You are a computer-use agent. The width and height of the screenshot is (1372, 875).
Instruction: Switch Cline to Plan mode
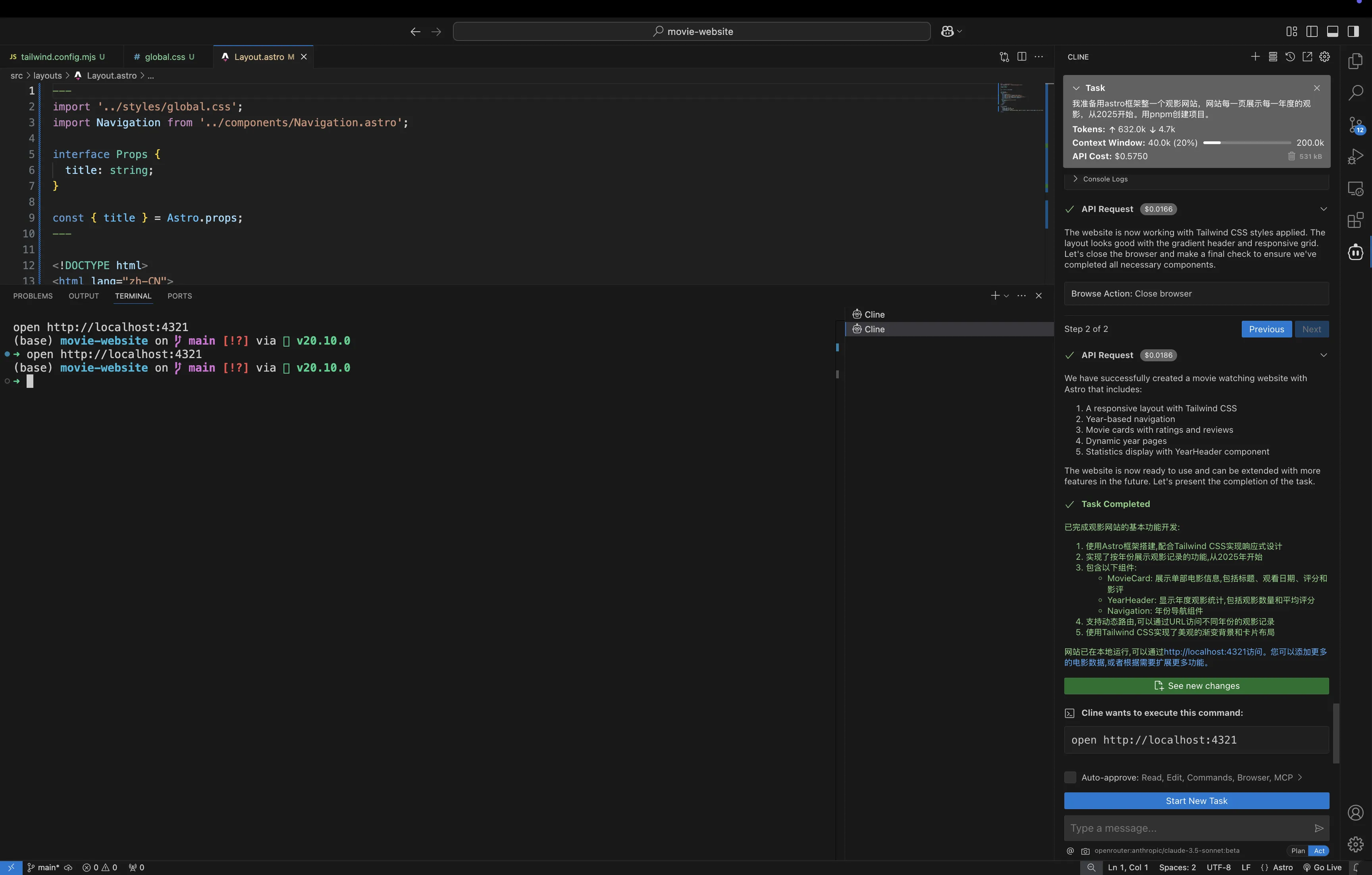pos(1298,850)
